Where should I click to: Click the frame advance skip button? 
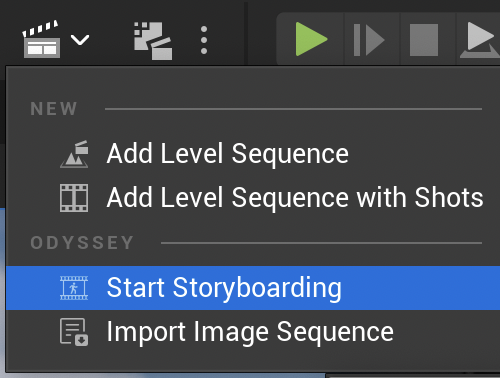[369, 40]
